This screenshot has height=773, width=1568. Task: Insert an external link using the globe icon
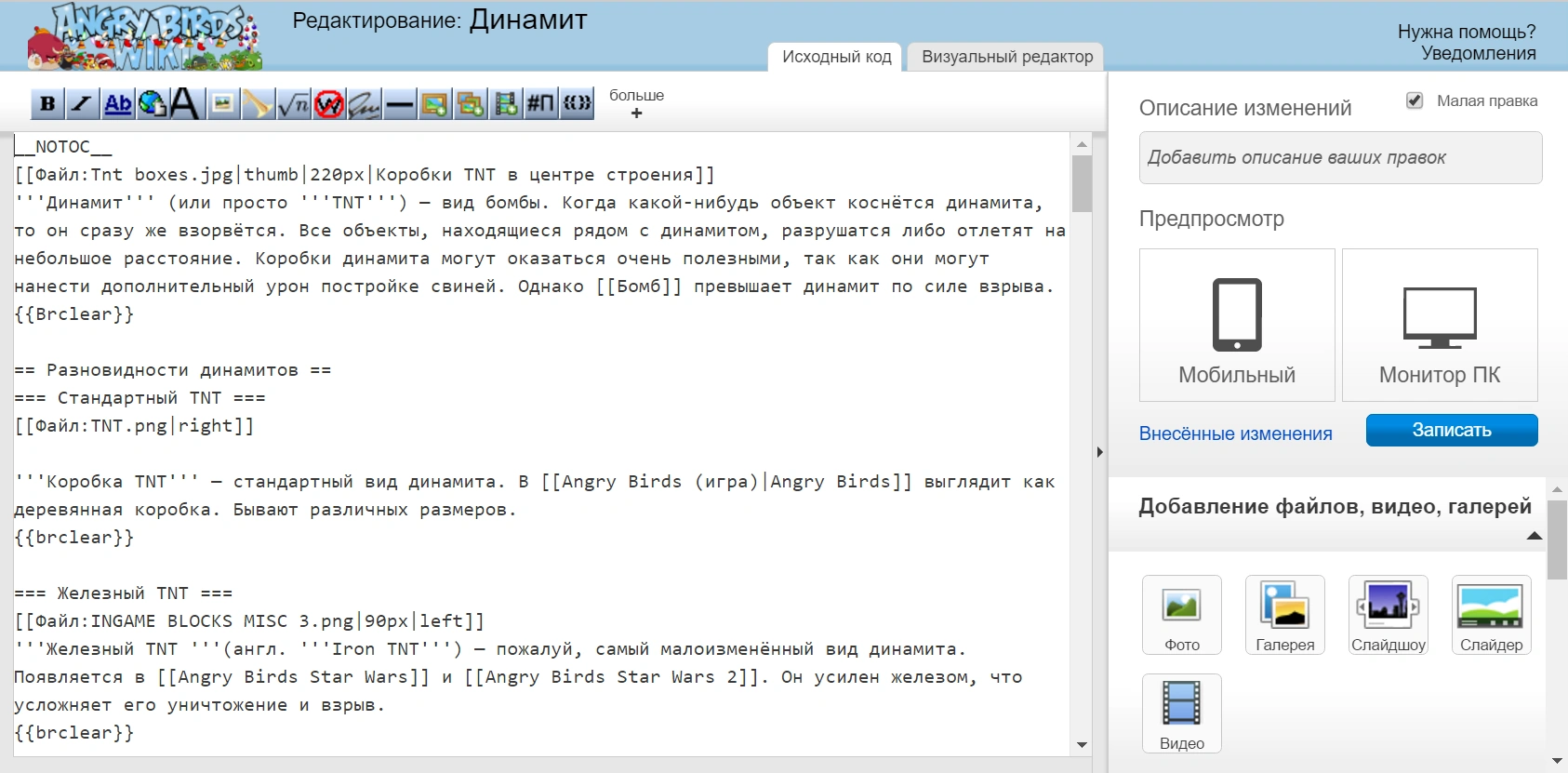click(x=152, y=103)
